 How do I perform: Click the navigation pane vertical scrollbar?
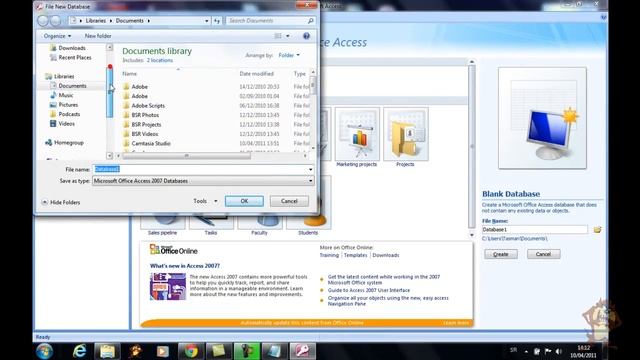click(110, 93)
